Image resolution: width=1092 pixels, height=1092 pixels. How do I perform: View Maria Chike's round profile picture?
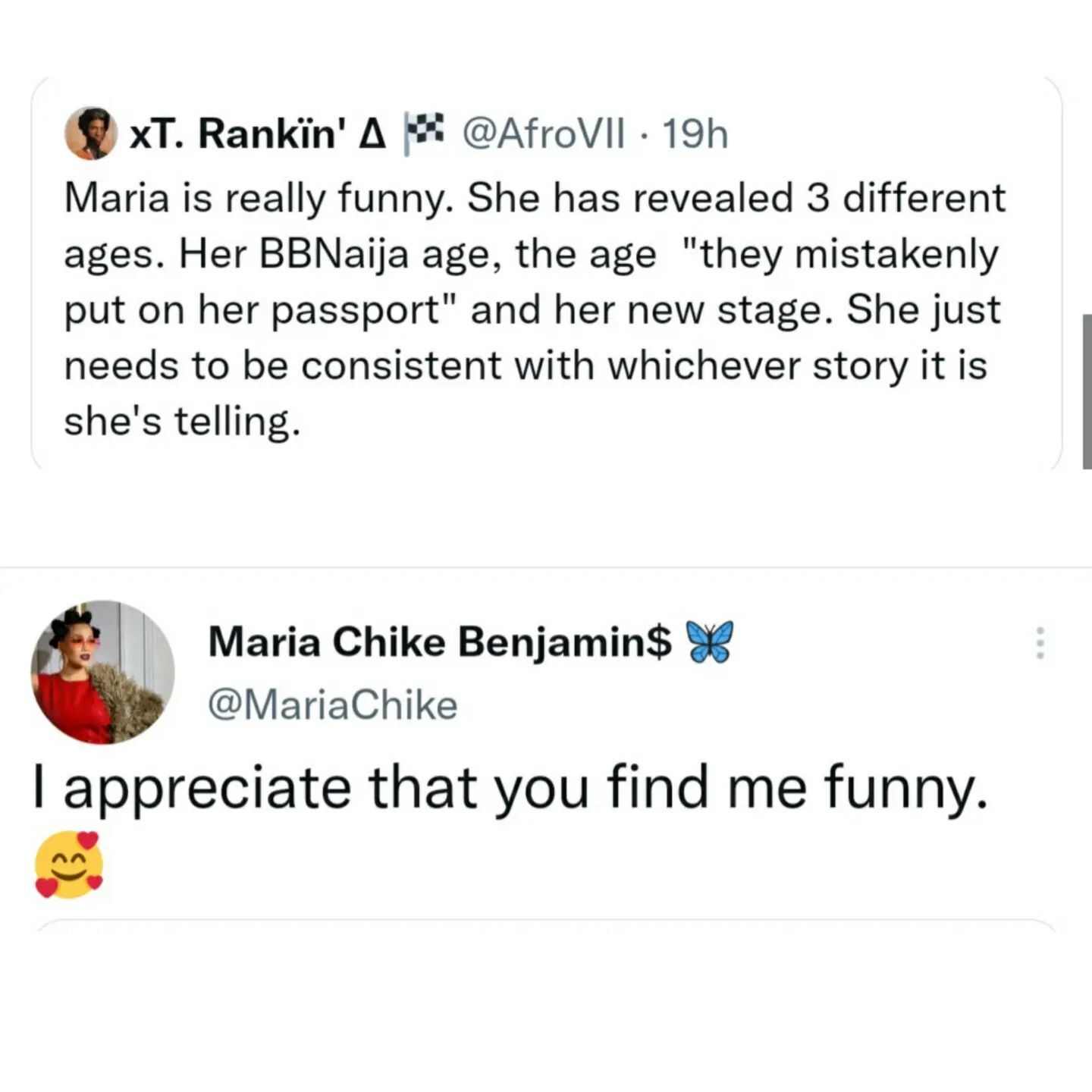[x=102, y=672]
